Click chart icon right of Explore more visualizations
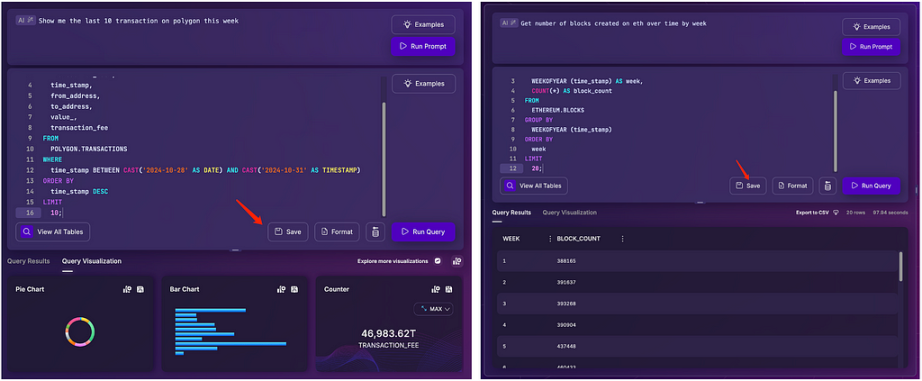The image size is (922, 381). pyautogui.click(x=457, y=261)
